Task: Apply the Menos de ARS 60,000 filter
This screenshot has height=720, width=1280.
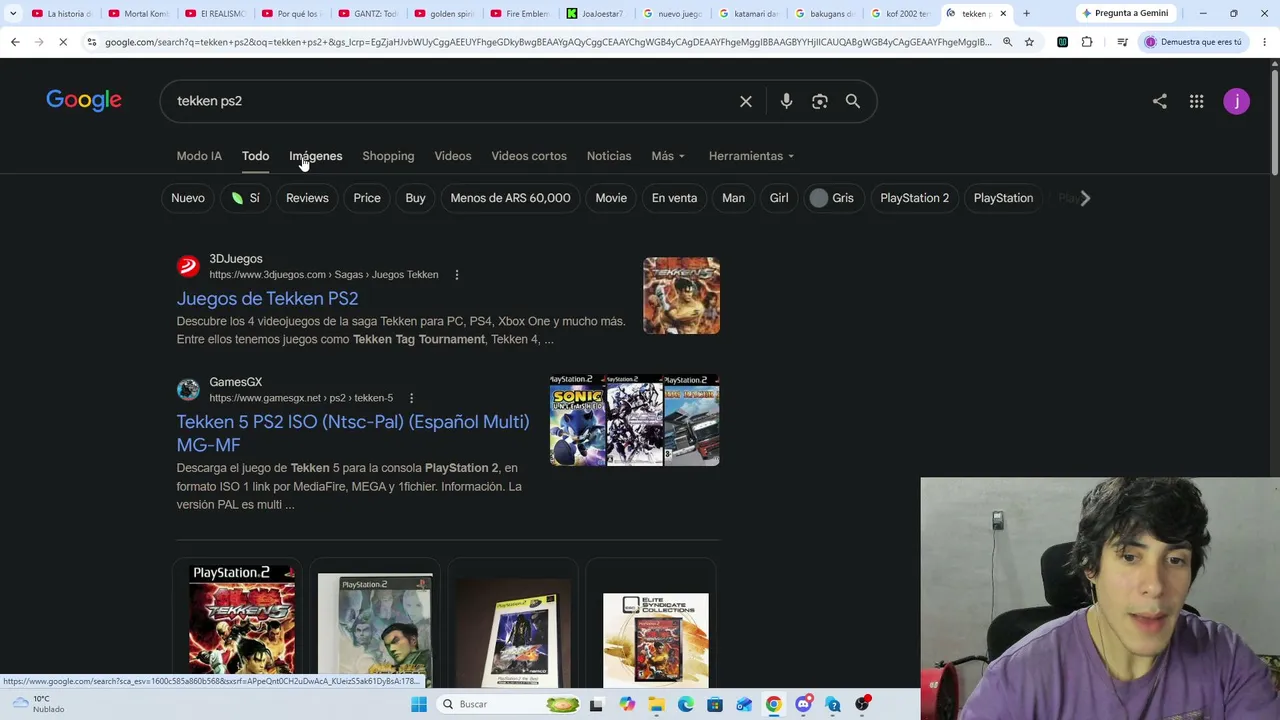Action: (x=510, y=198)
